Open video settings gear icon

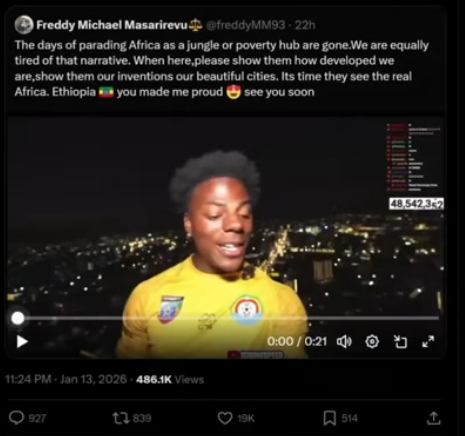372,342
